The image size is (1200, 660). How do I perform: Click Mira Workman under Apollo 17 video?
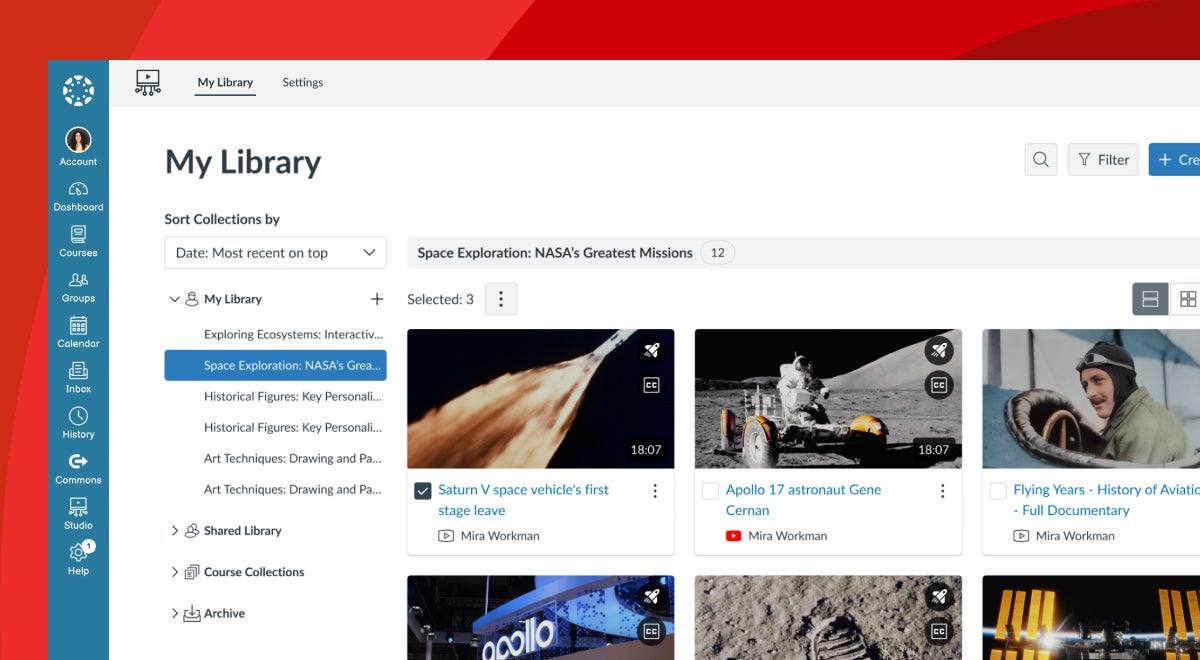coord(788,536)
